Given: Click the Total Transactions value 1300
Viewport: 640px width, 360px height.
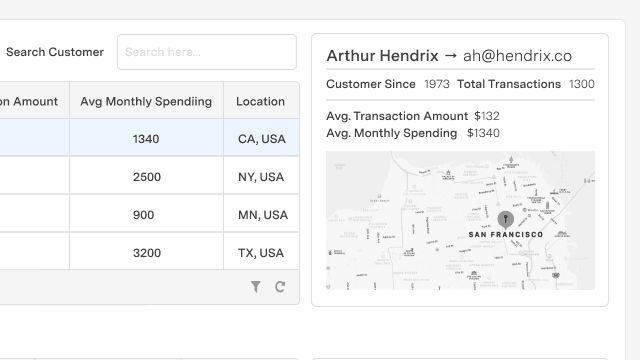Looking at the screenshot, I should point(582,84).
